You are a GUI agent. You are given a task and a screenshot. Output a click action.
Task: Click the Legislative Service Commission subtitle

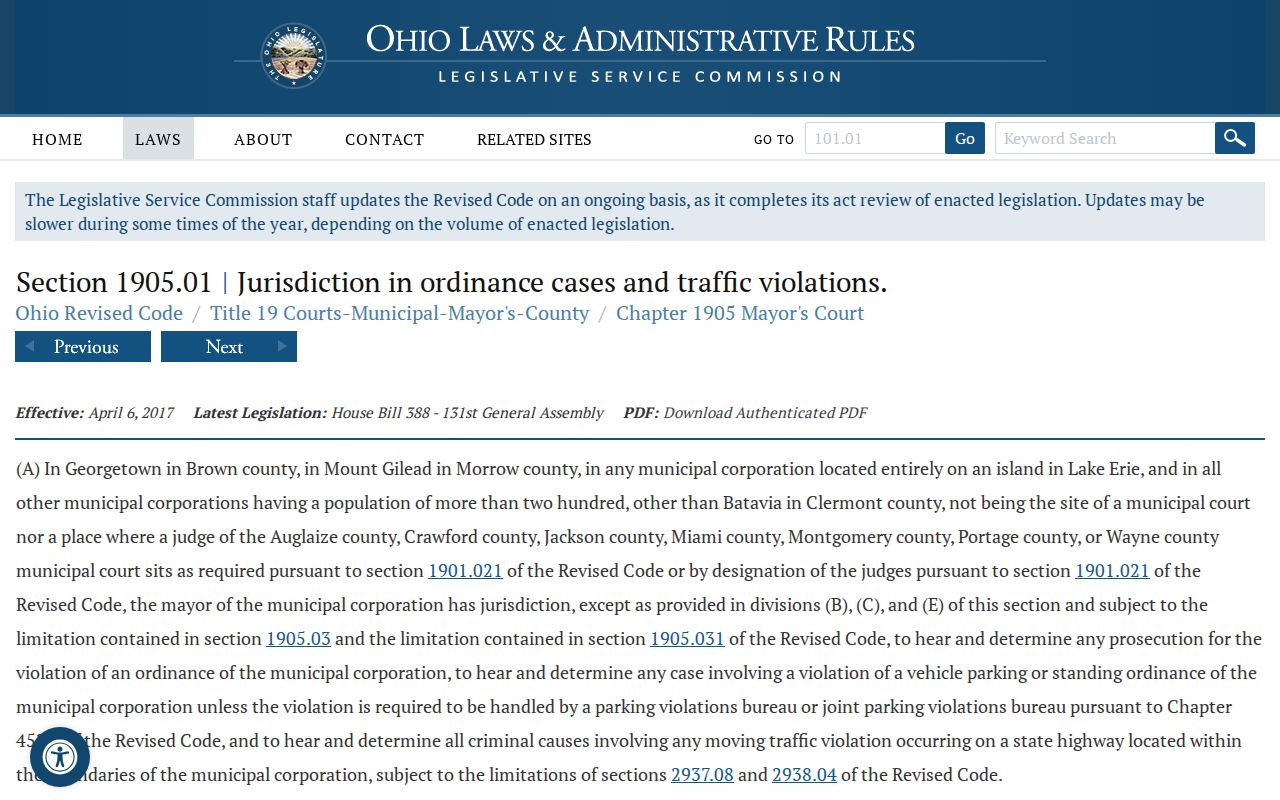pyautogui.click(x=640, y=77)
